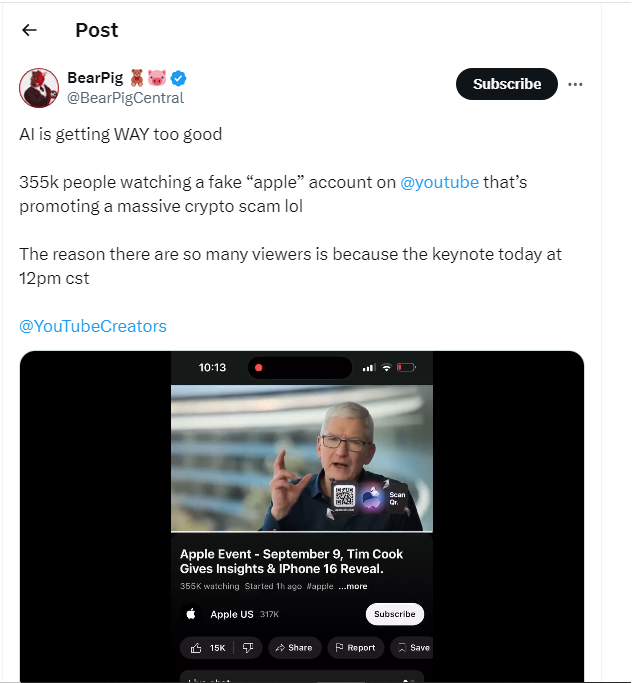The width and height of the screenshot is (632, 683).
Task: Follow the @YouTubeCreators mention link
Action: (93, 326)
